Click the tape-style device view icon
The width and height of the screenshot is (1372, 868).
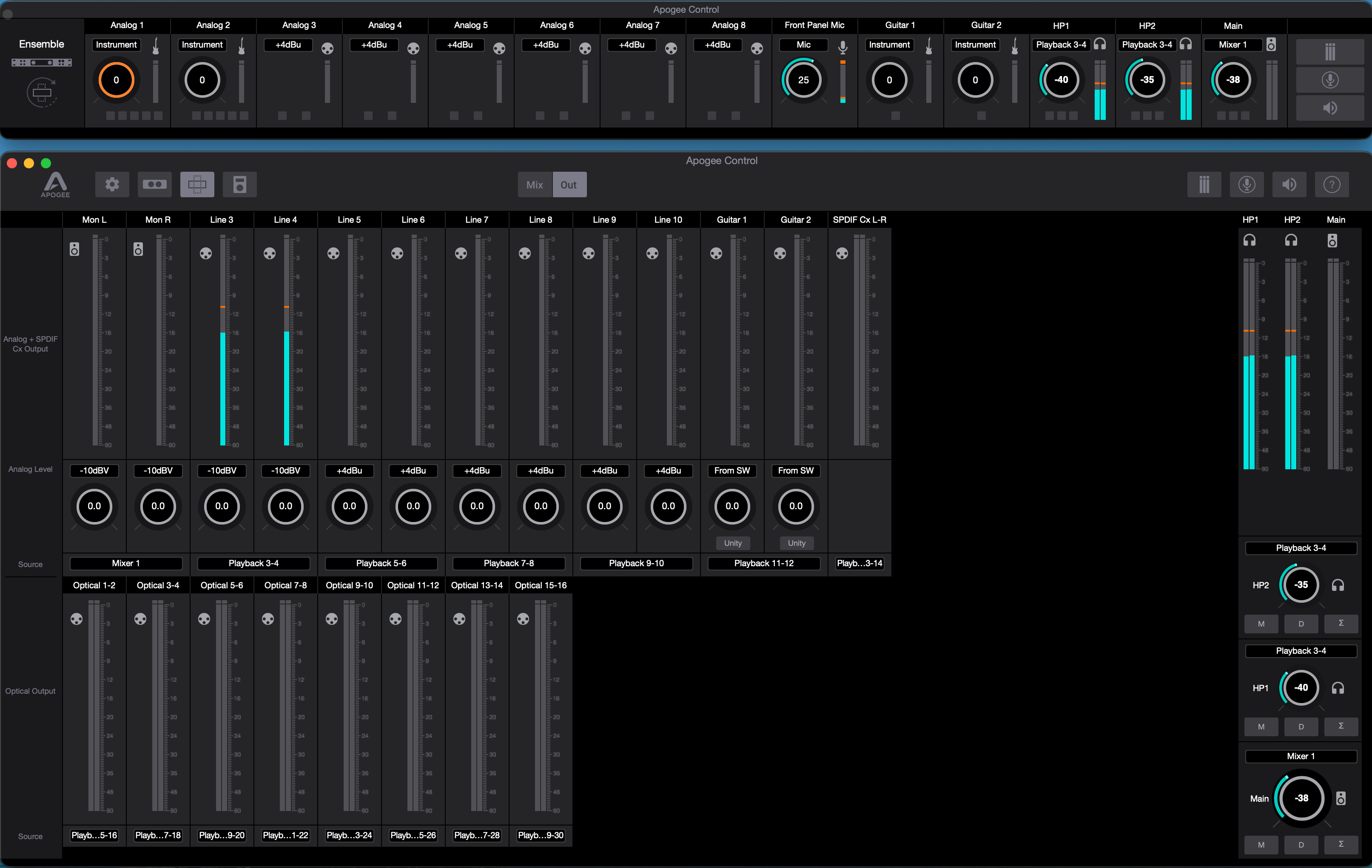pyautogui.click(x=154, y=184)
